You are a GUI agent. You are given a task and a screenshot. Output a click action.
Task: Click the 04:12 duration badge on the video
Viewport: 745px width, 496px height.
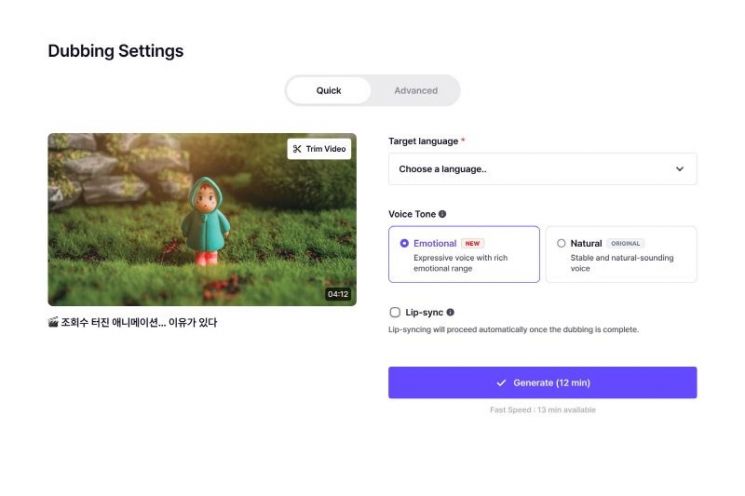click(337, 294)
